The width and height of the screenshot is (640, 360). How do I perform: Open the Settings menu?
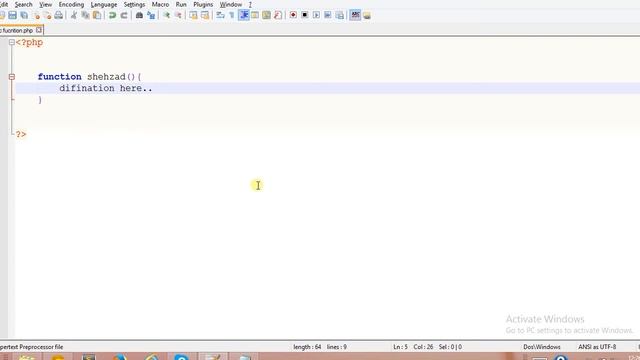[x=134, y=4]
